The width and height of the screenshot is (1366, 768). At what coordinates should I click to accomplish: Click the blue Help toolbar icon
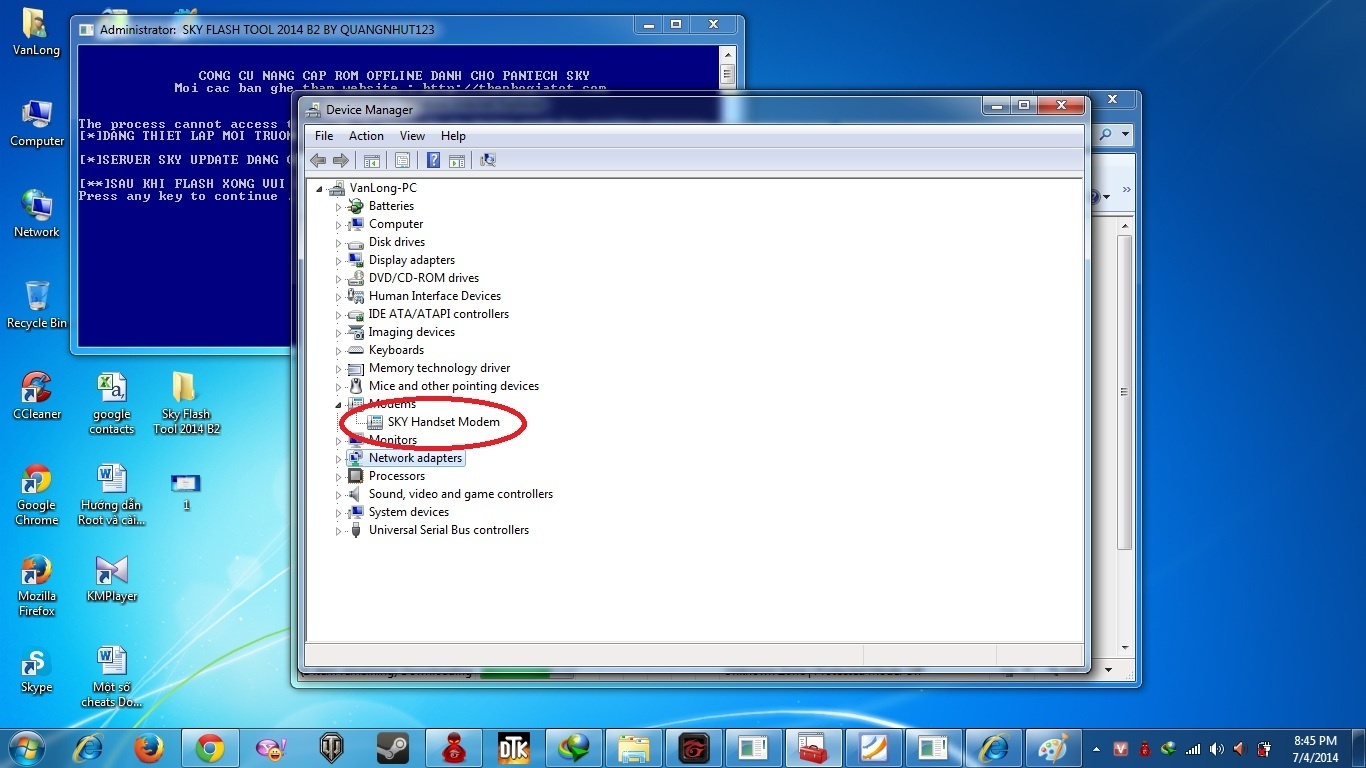[x=433, y=160]
